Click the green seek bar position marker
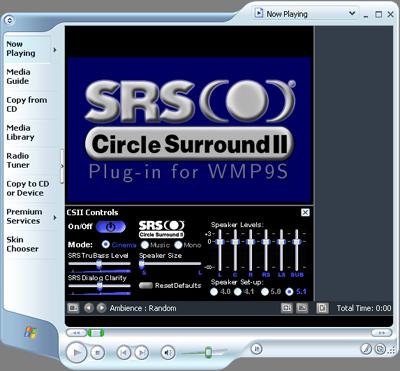 (x=96, y=332)
